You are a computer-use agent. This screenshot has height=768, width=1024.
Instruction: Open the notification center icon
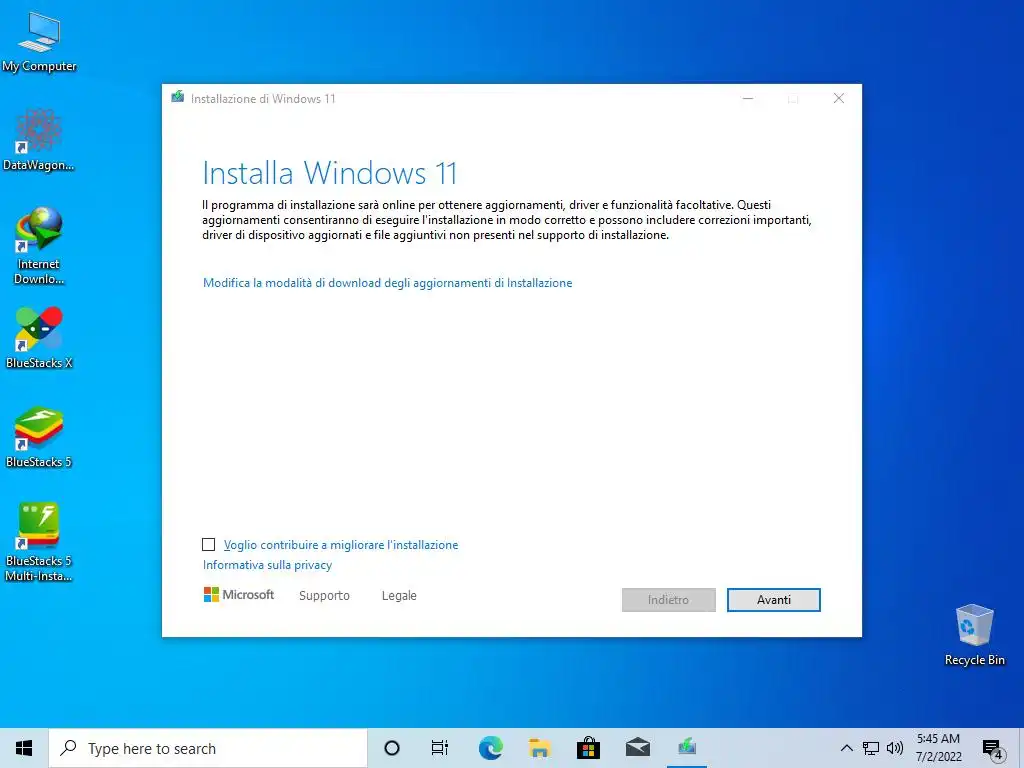pyautogui.click(x=993, y=749)
